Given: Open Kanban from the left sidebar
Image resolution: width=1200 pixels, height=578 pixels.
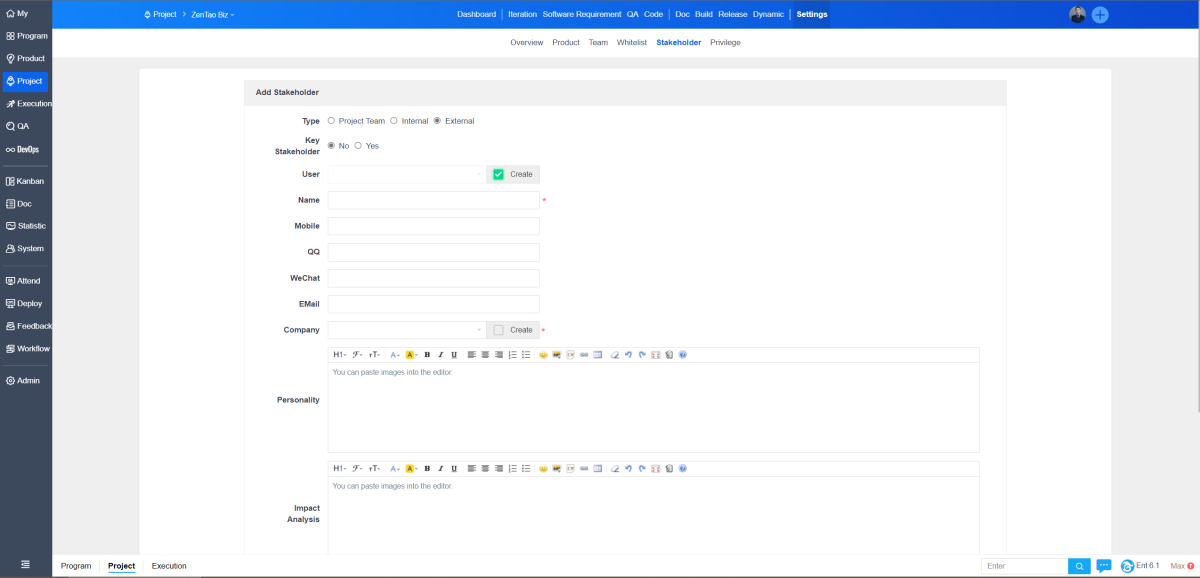Looking at the screenshot, I should coord(30,181).
